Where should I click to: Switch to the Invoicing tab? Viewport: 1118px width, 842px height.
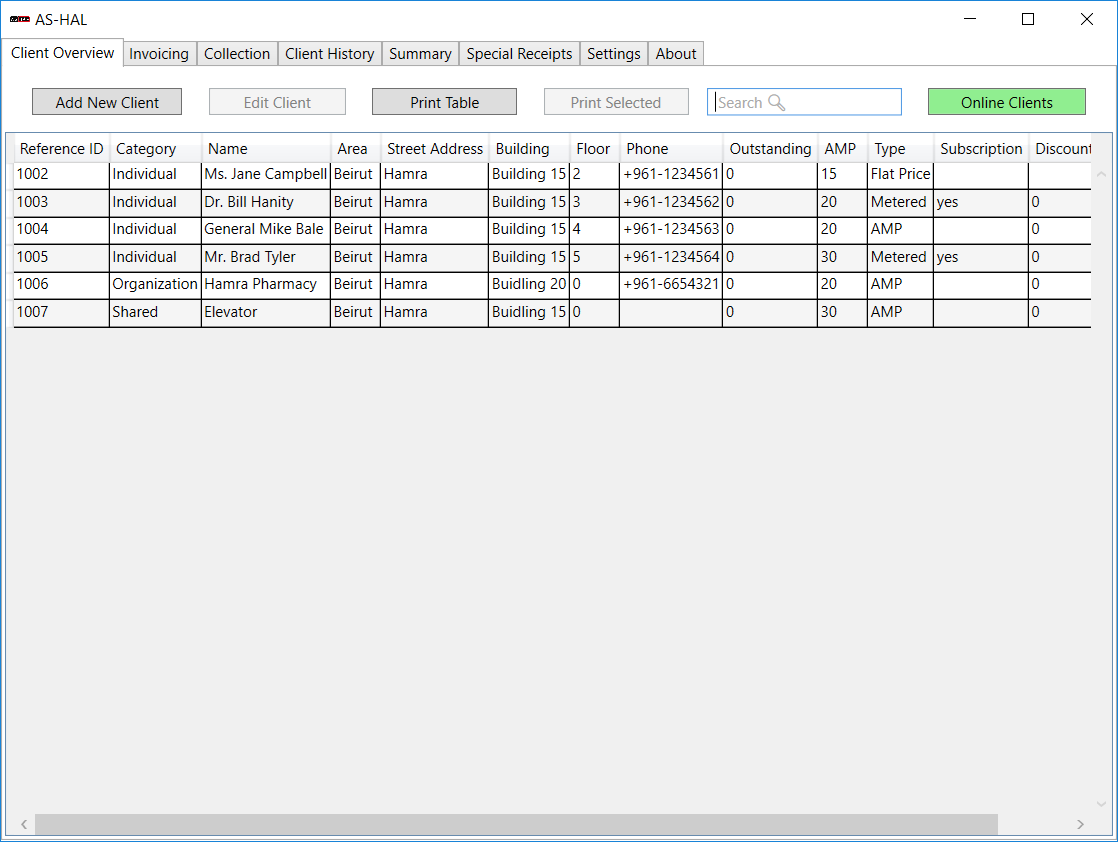159,54
